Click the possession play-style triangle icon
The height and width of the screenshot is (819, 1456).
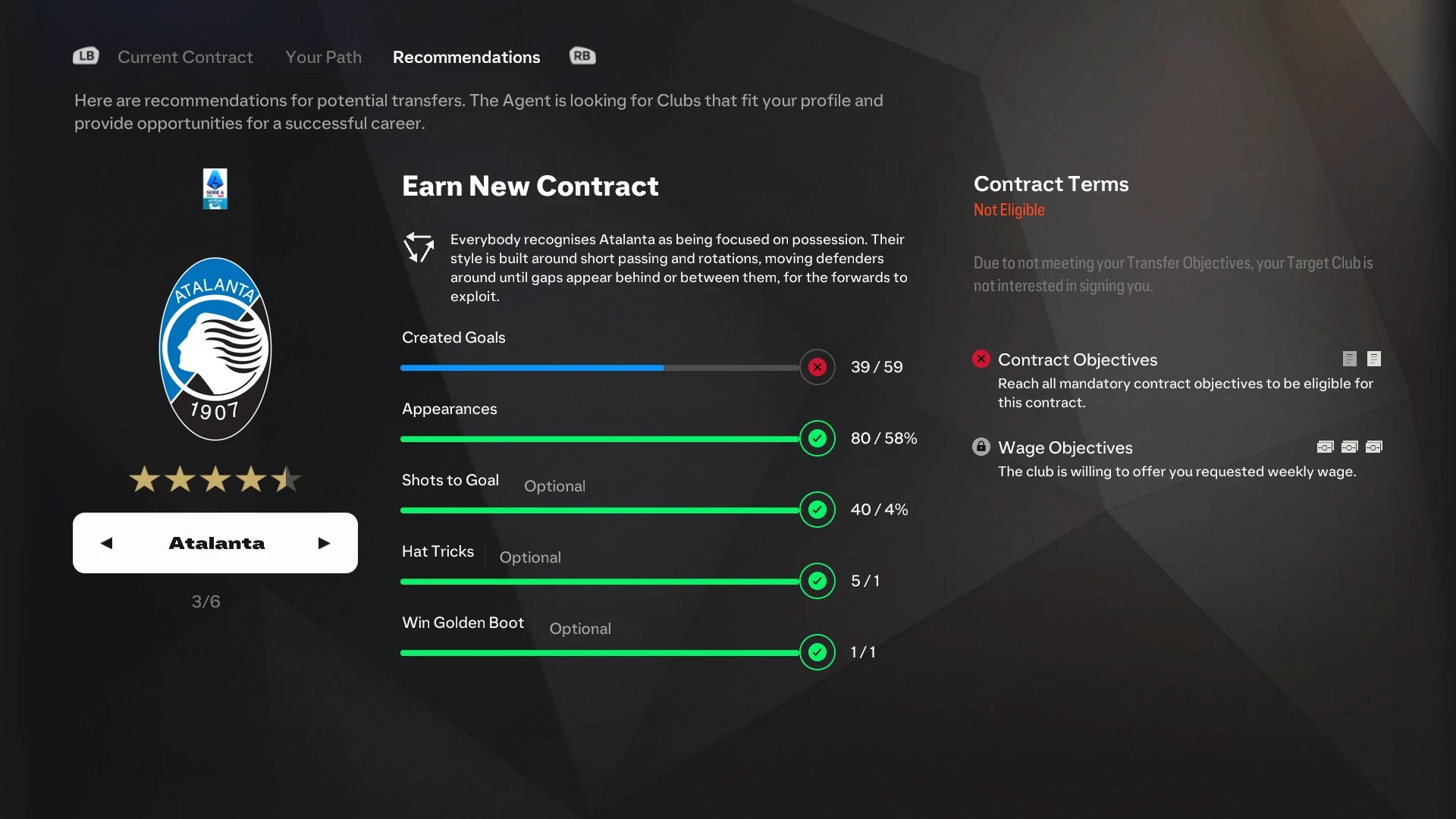coord(419,247)
